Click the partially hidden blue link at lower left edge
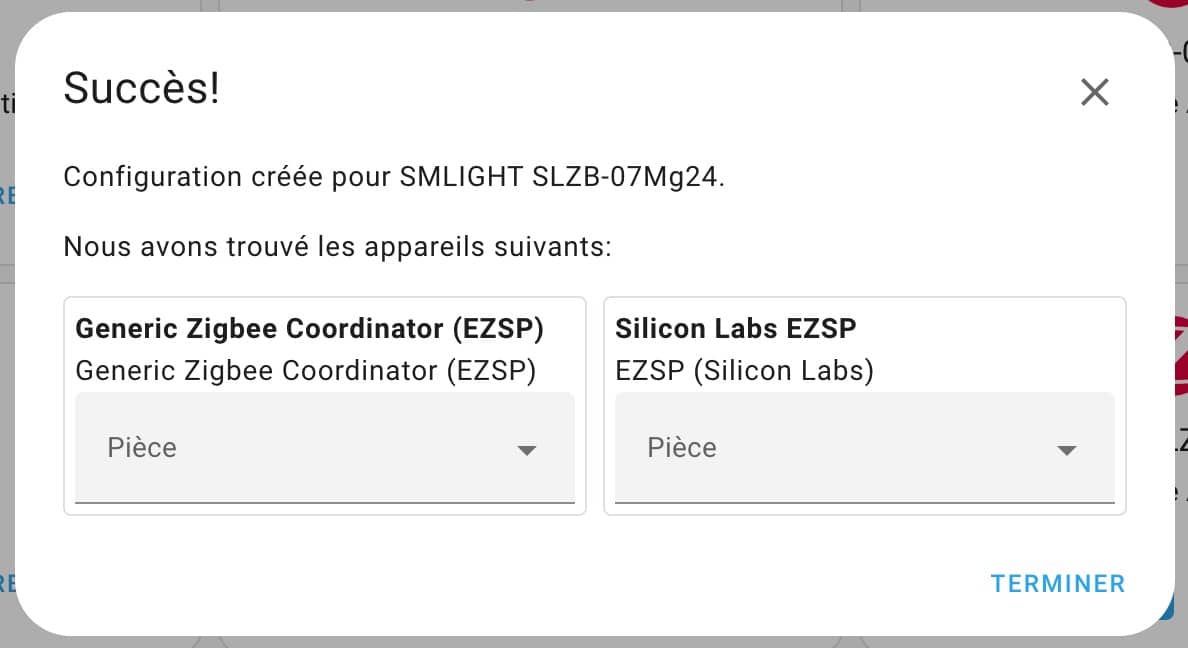This screenshot has height=648, width=1188. click(x=7, y=584)
